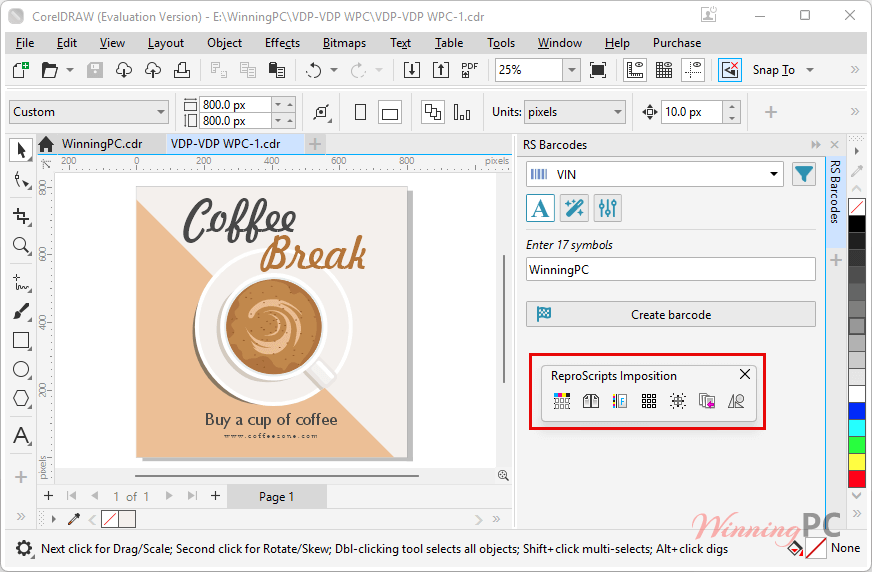Screen dimensions: 872x572
Task: Open the Tools menu
Action: 501,43
